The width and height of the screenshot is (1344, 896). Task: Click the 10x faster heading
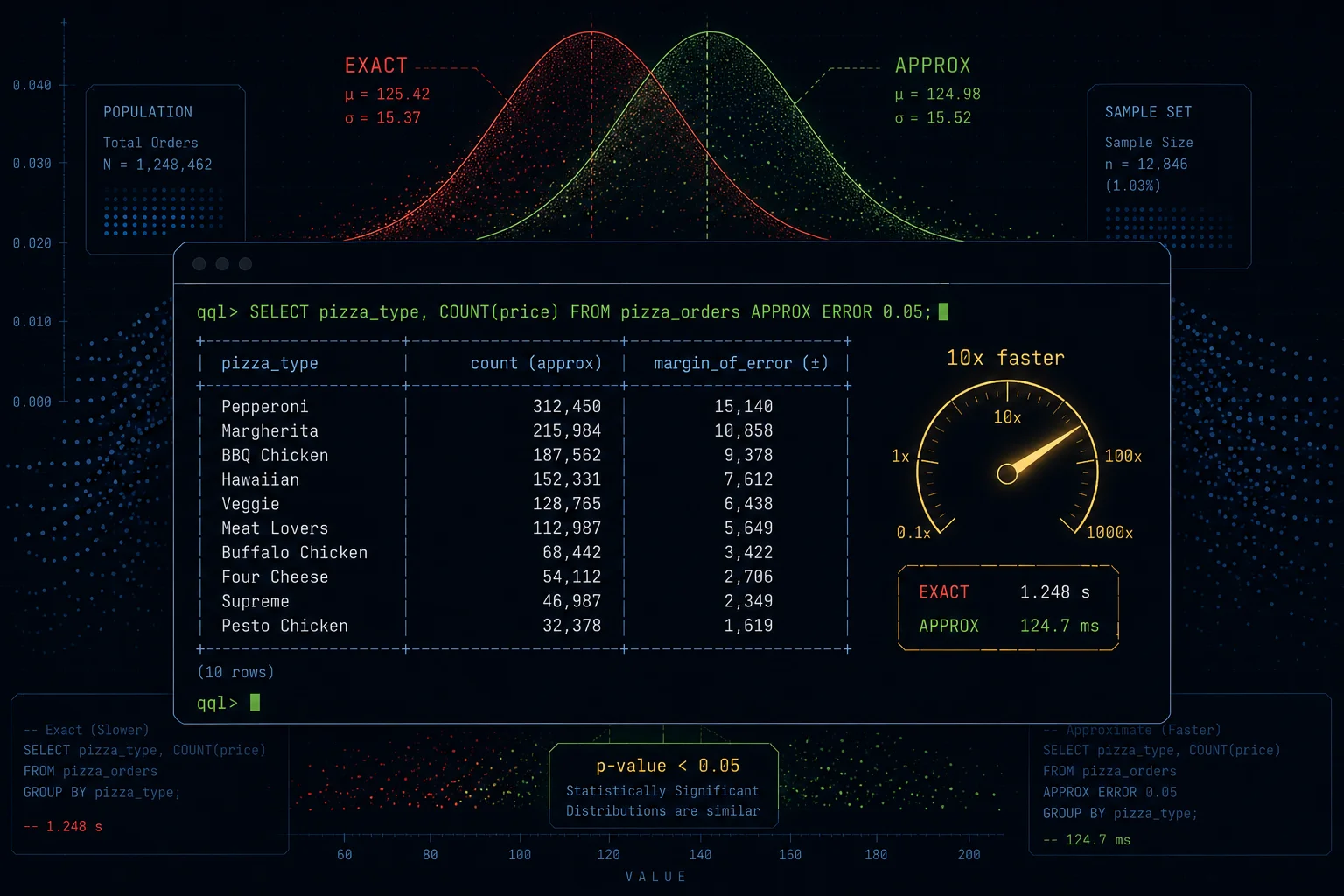(1005, 358)
